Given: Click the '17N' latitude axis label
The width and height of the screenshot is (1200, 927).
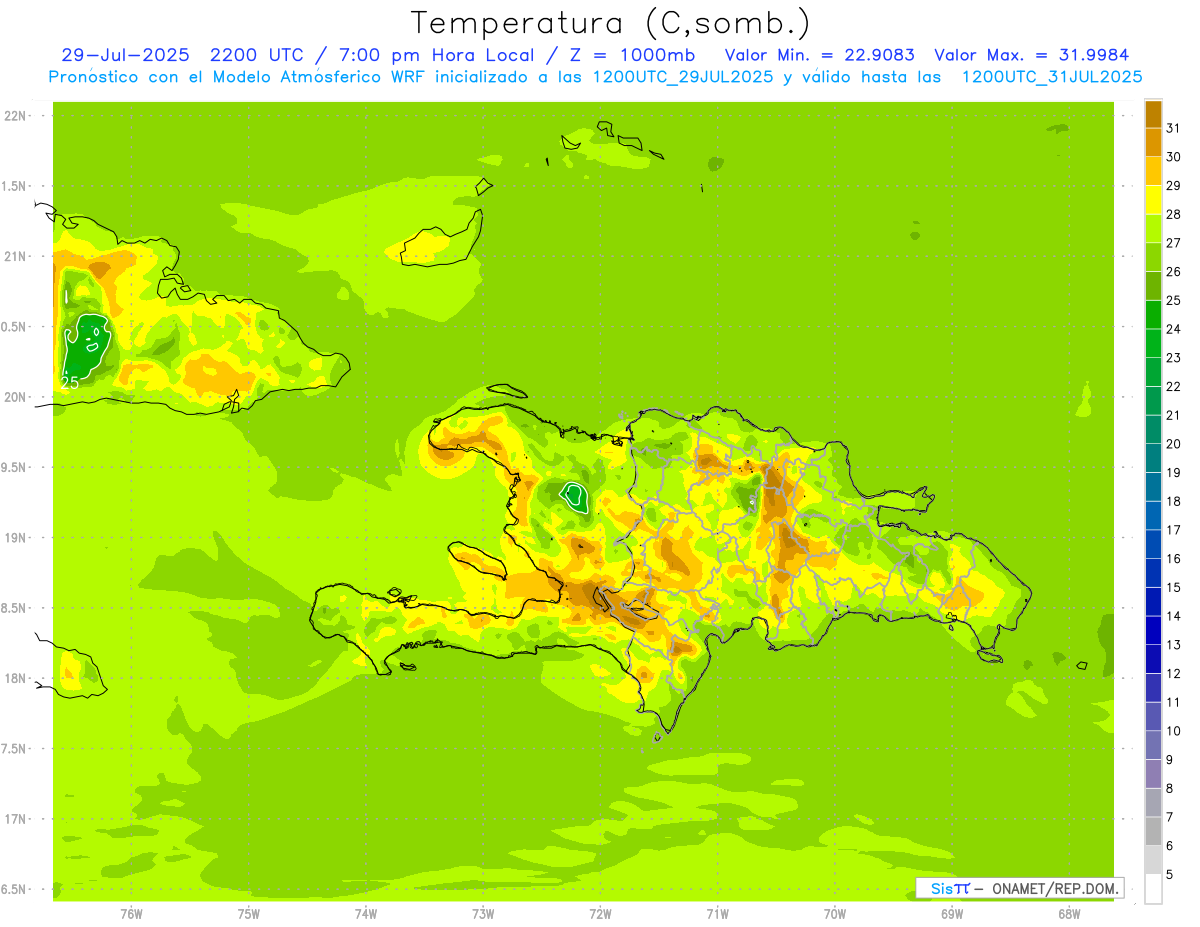Looking at the screenshot, I should pyautogui.click(x=14, y=819).
